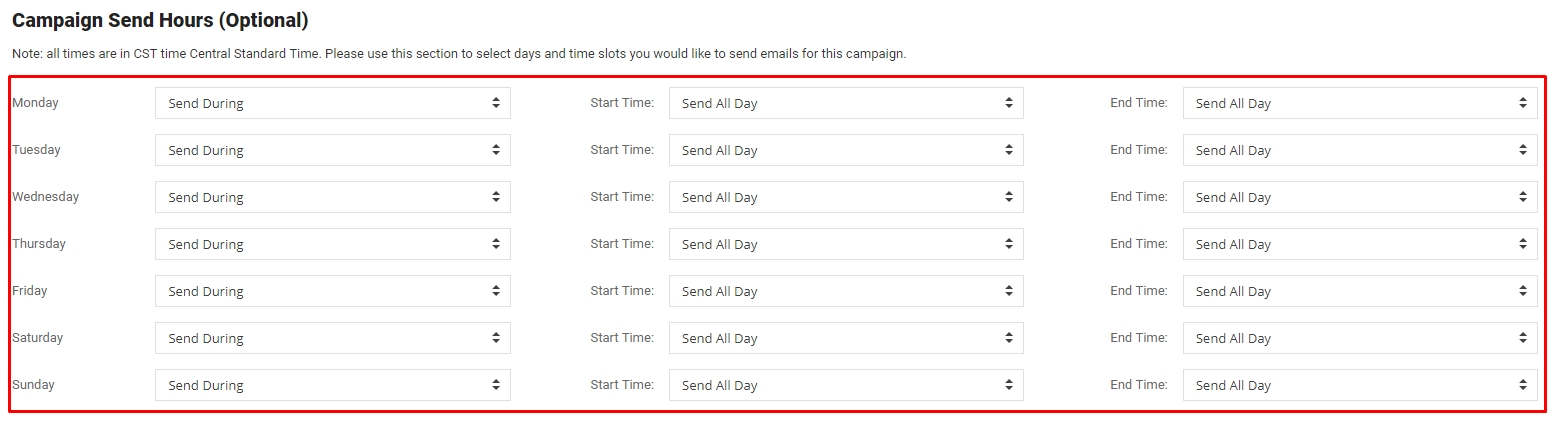
Task: Expand Sunday's Start Time selector
Action: pyautogui.click(x=846, y=385)
